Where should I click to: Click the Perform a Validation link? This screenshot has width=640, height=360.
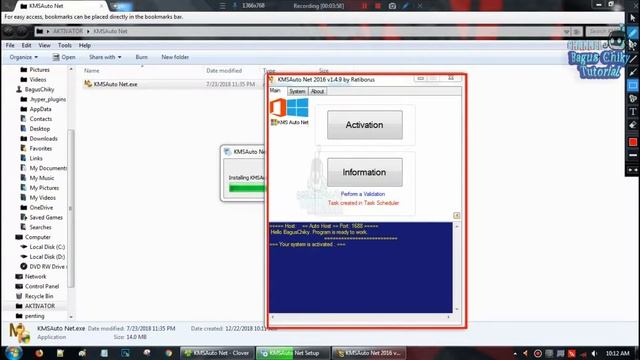pyautogui.click(x=363, y=194)
